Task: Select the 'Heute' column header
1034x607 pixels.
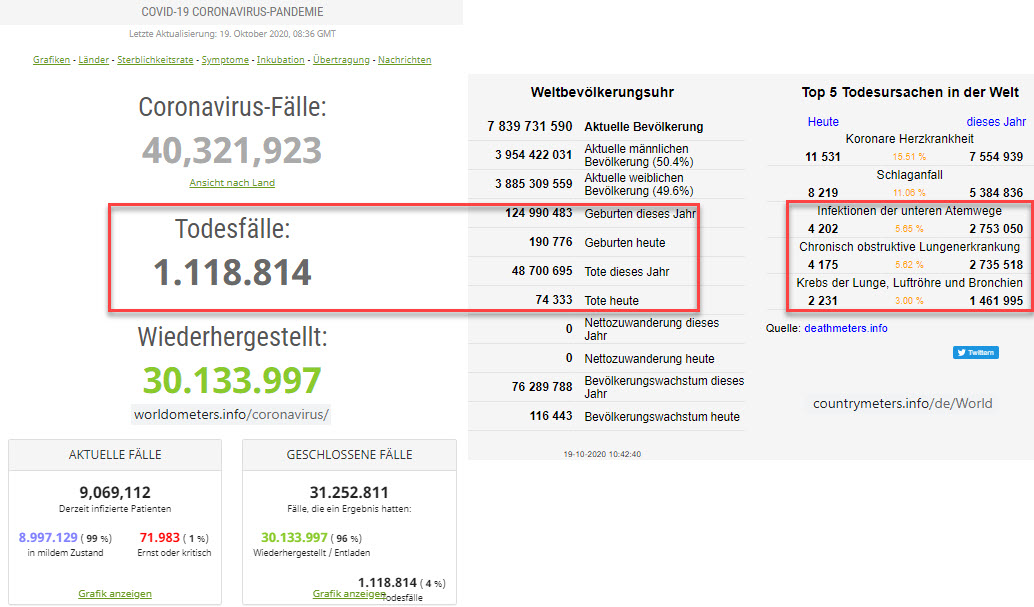Action: (x=823, y=122)
